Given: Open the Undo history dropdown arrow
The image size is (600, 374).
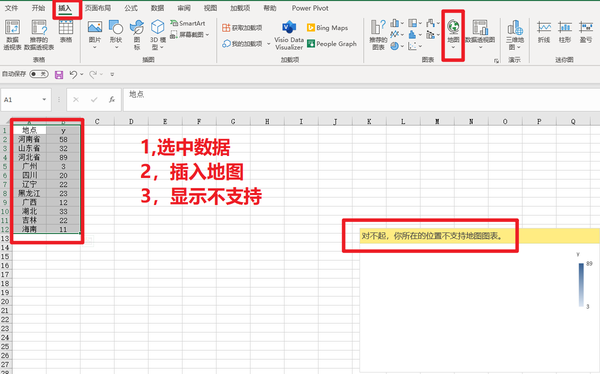Looking at the screenshot, I should pyautogui.click(x=82, y=75).
